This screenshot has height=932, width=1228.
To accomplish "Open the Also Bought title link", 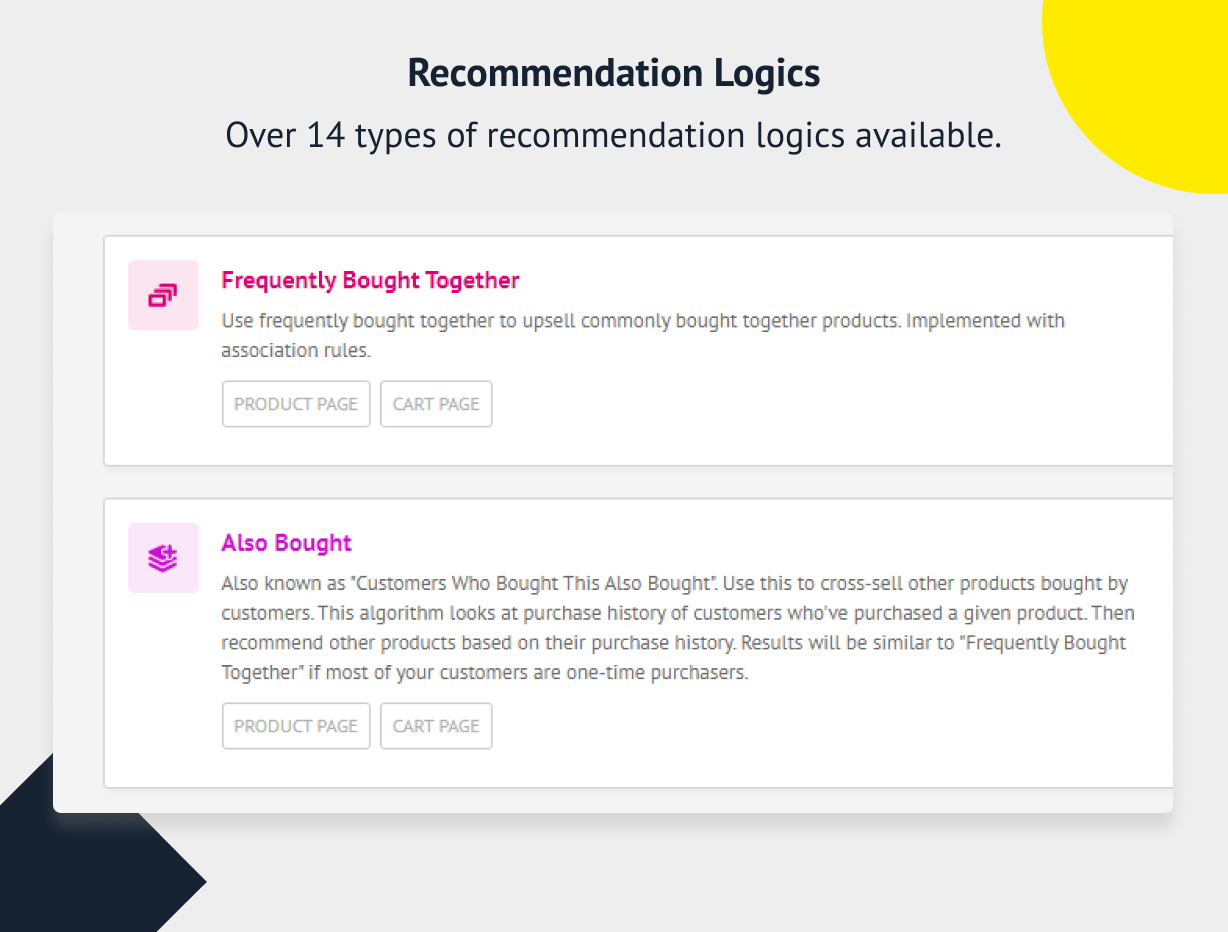I will tap(286, 543).
